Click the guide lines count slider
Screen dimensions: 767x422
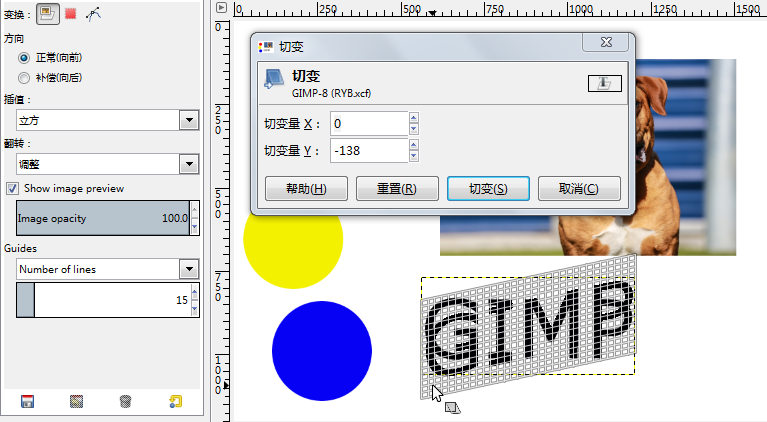pos(103,300)
